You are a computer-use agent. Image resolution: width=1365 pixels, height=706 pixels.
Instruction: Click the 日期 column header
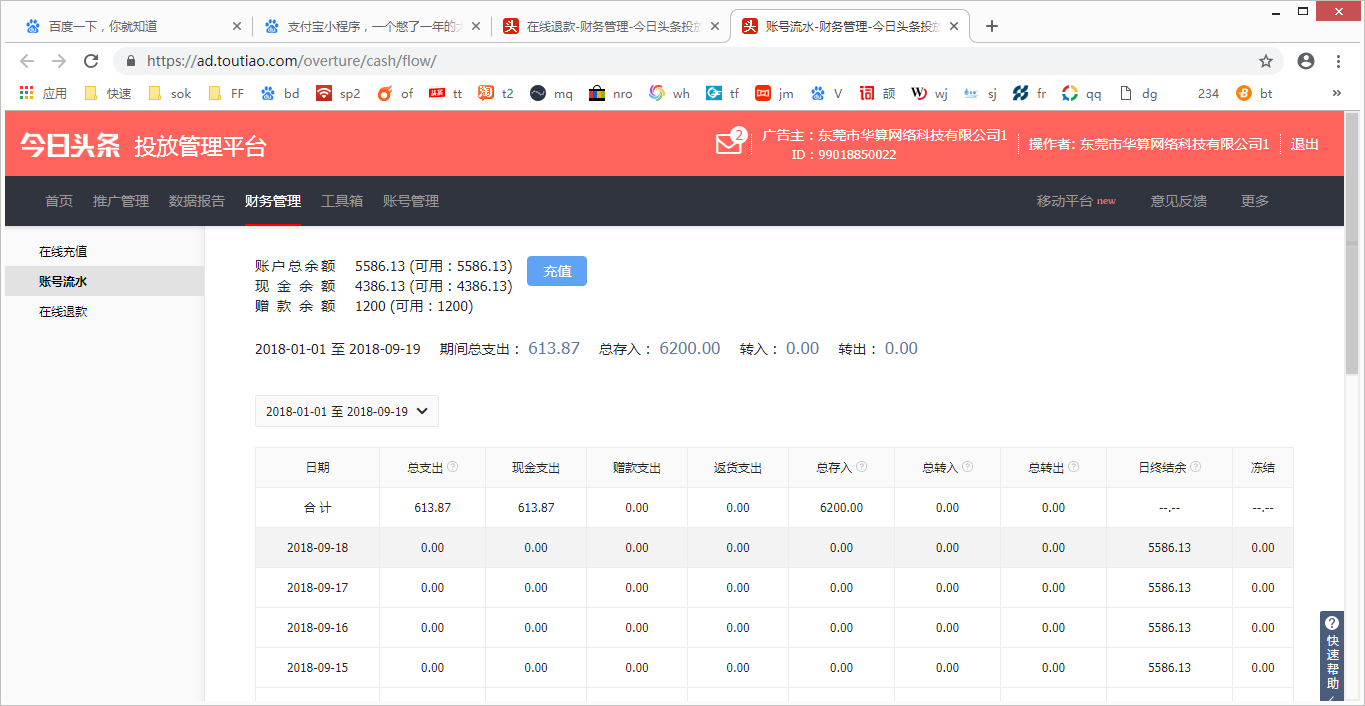pyautogui.click(x=317, y=467)
